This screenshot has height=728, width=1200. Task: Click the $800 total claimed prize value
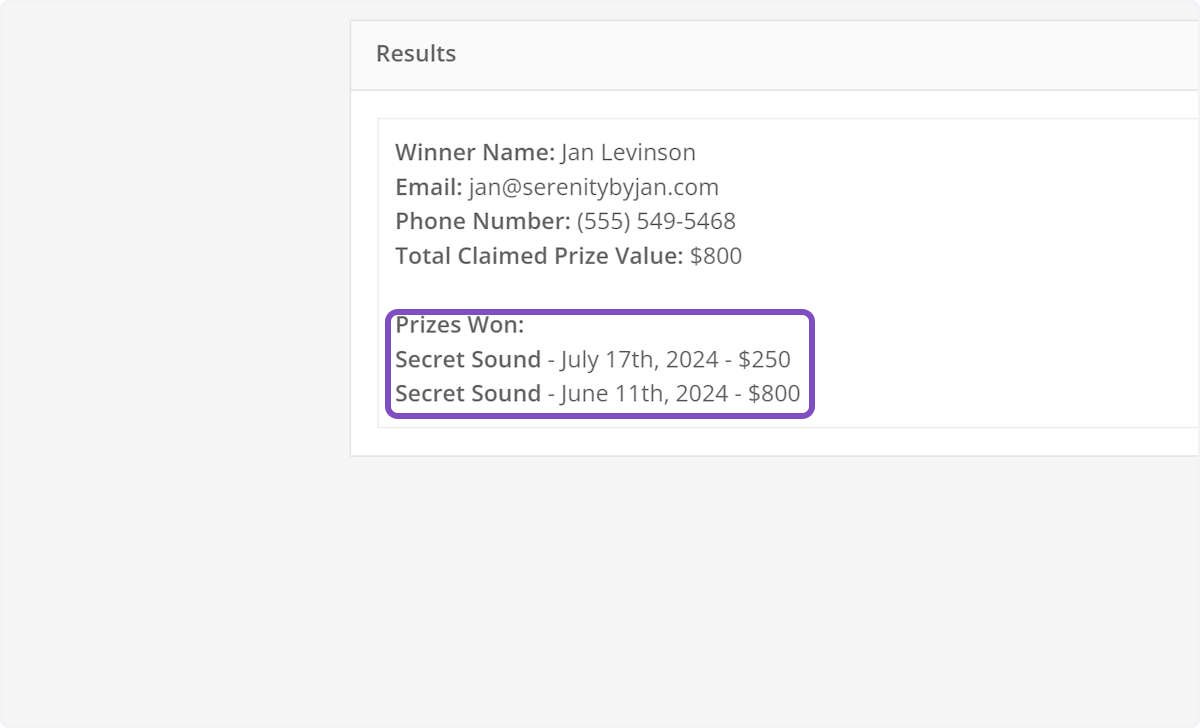click(x=716, y=256)
